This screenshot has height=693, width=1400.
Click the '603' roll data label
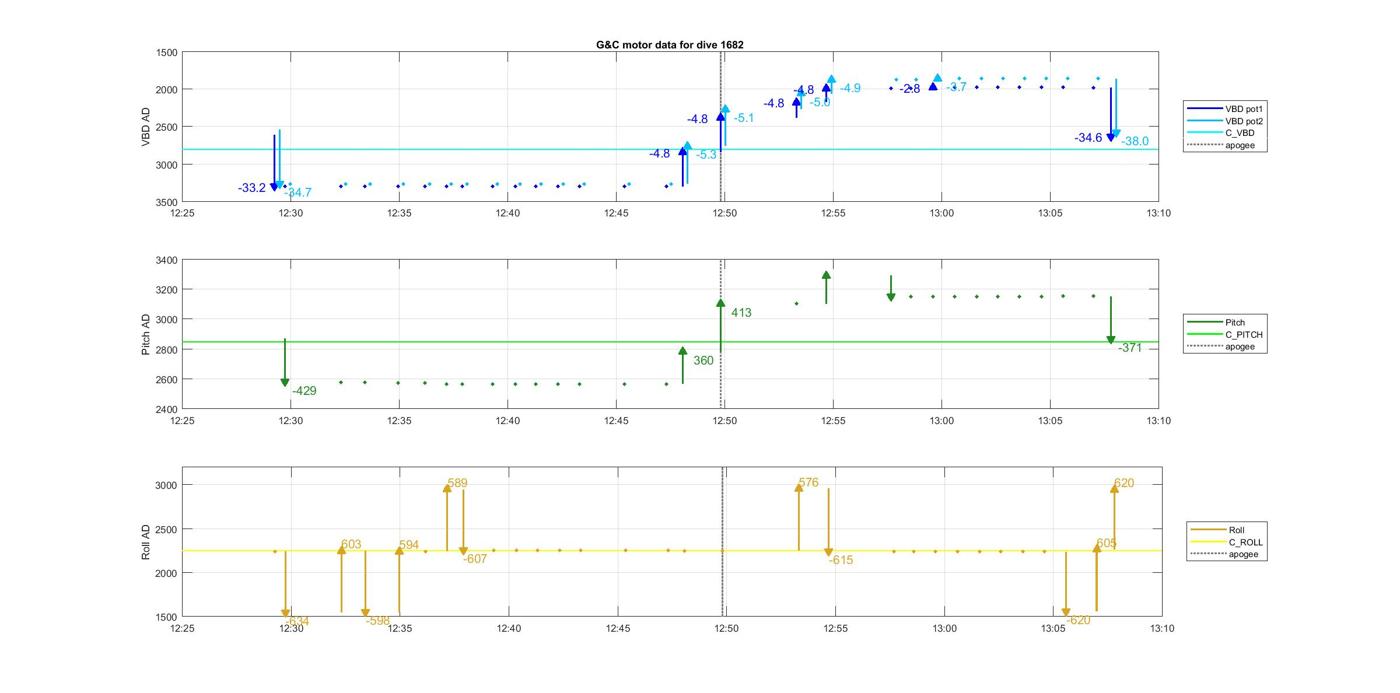point(351,545)
